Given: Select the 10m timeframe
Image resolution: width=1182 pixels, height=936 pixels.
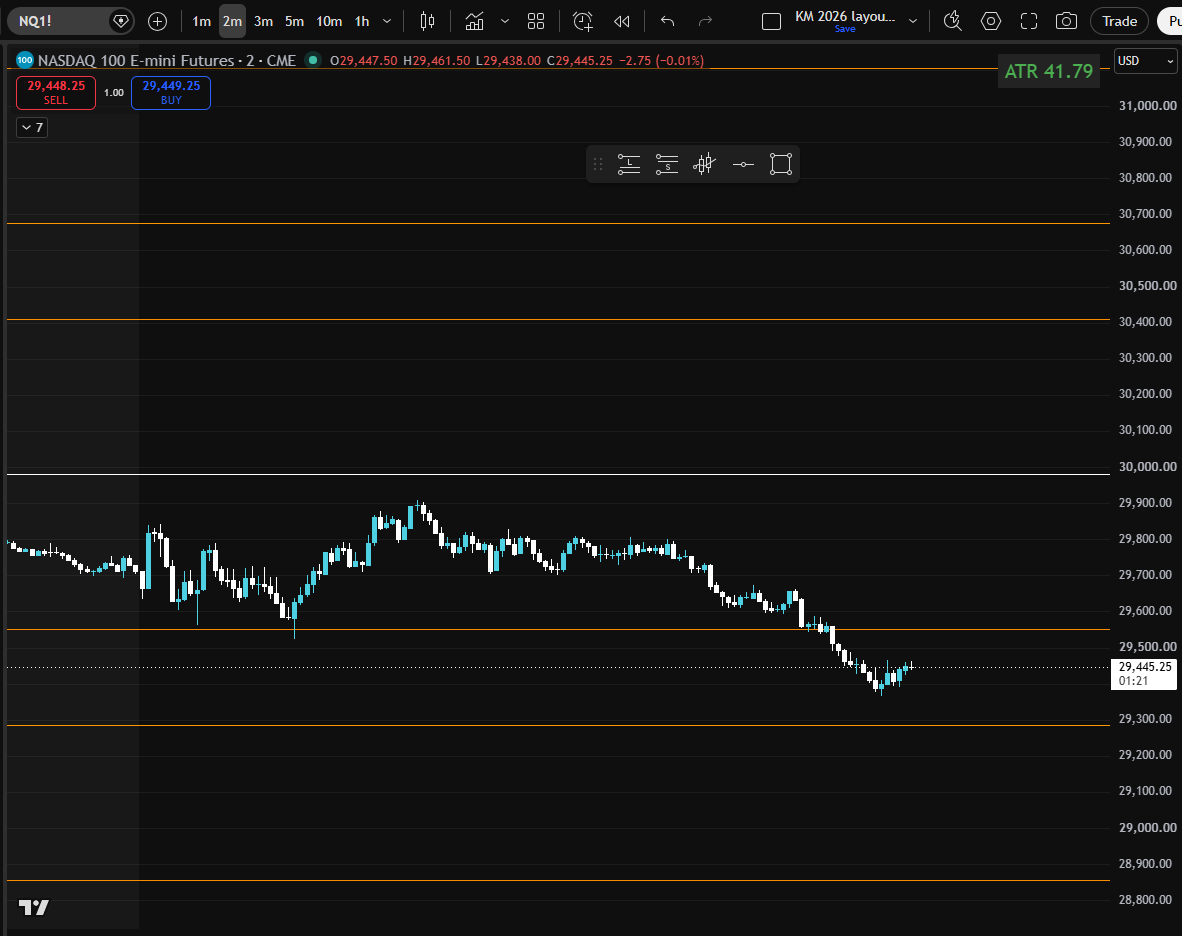Looking at the screenshot, I should click(329, 21).
